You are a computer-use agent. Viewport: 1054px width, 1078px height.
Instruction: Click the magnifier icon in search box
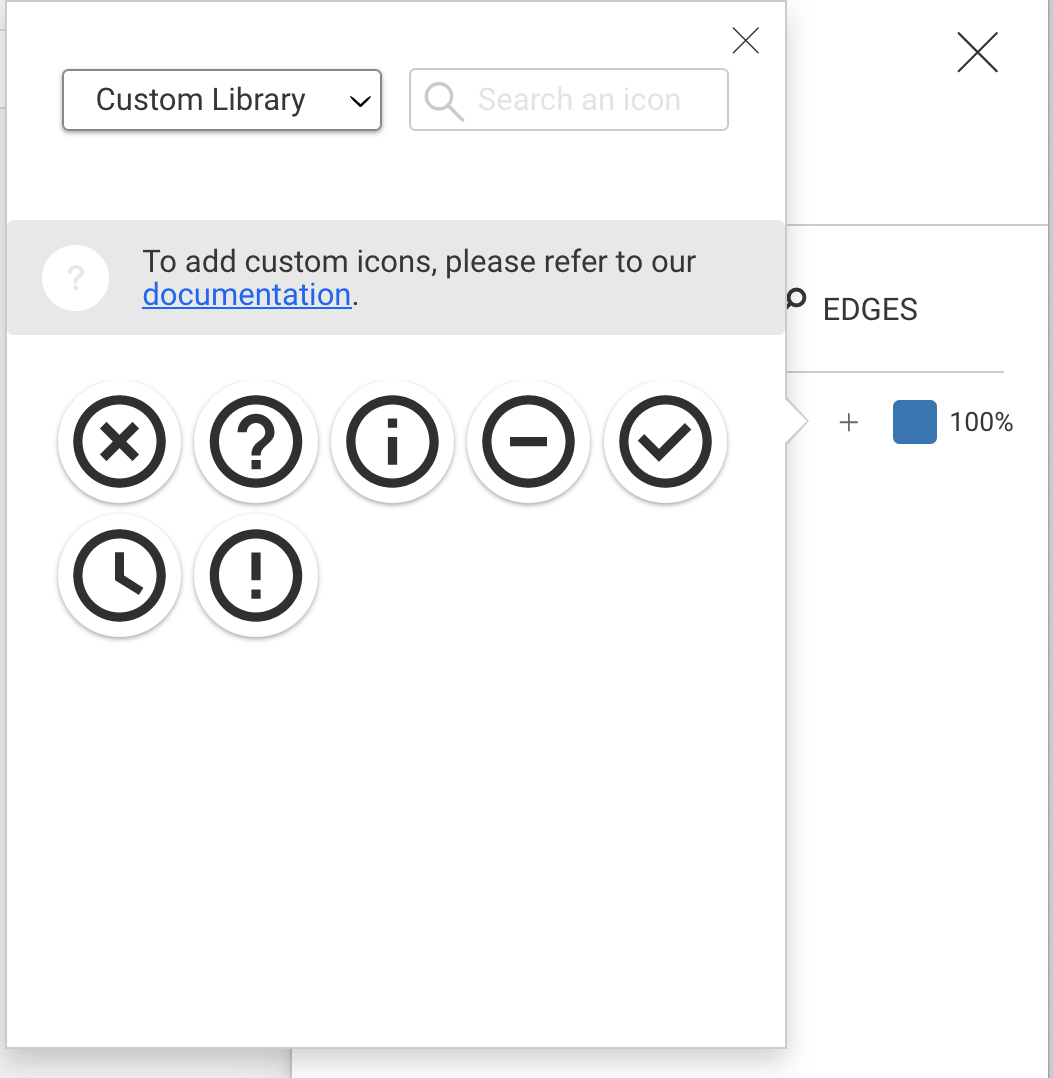pyautogui.click(x=443, y=101)
